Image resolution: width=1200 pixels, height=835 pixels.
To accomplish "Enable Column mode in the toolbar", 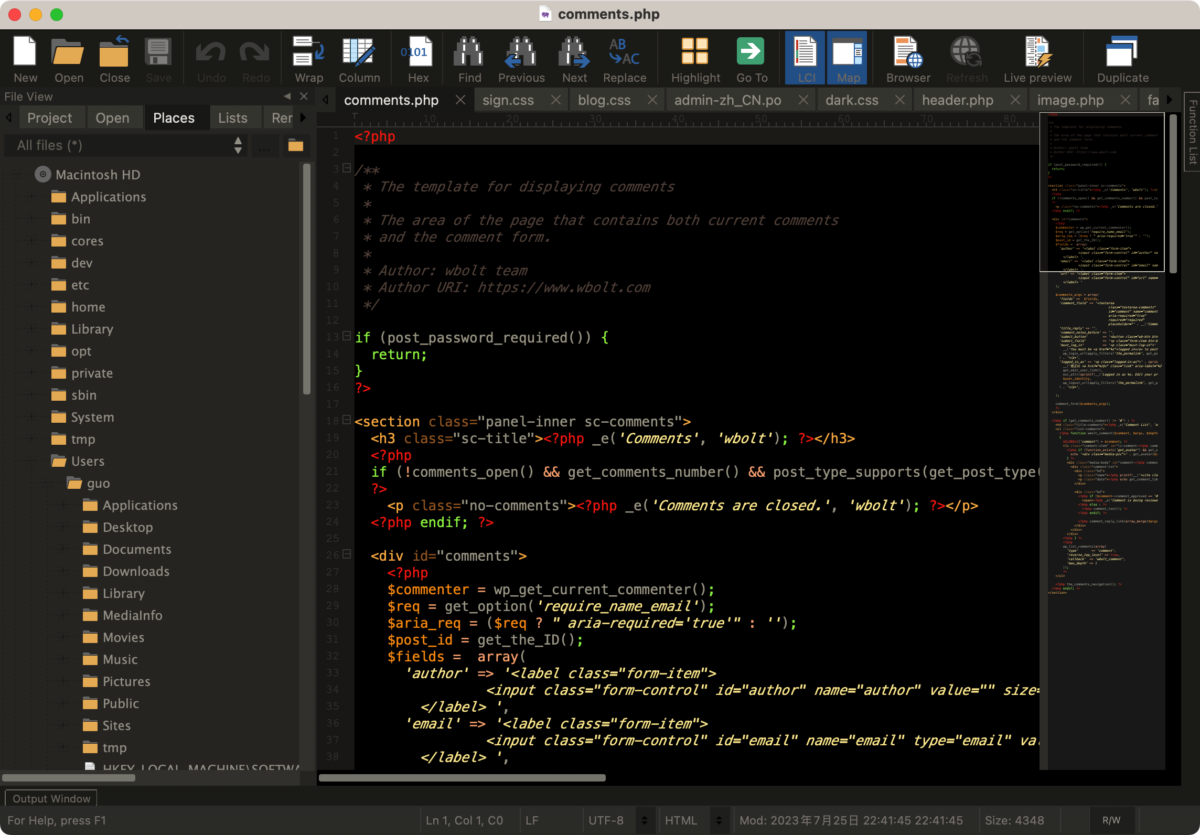I will 359,59.
